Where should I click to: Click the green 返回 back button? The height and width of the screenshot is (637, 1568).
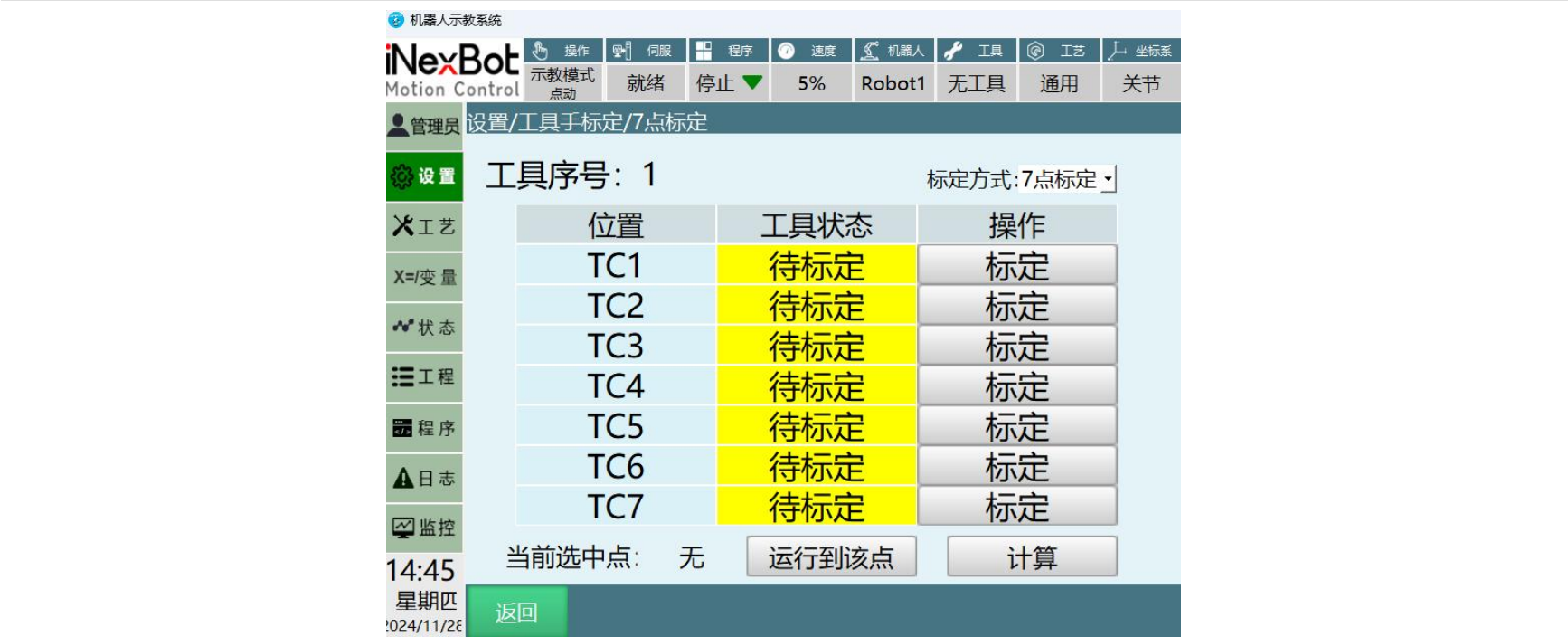click(516, 613)
